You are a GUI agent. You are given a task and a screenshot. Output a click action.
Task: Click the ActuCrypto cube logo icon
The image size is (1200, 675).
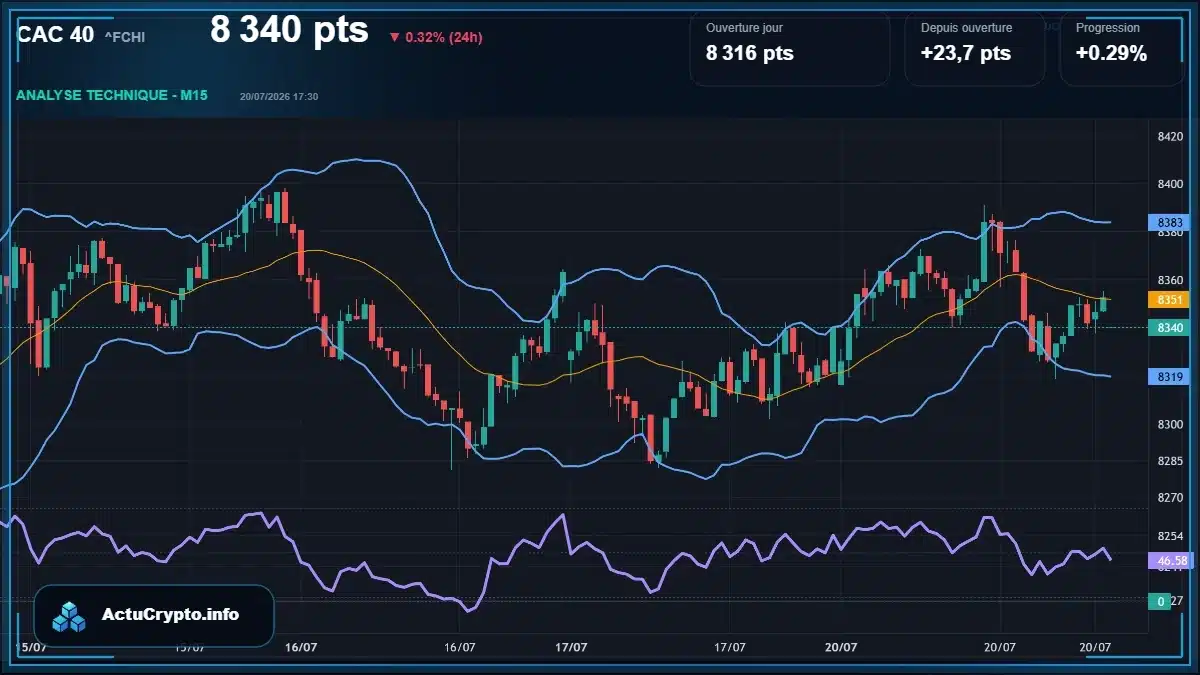[70, 617]
